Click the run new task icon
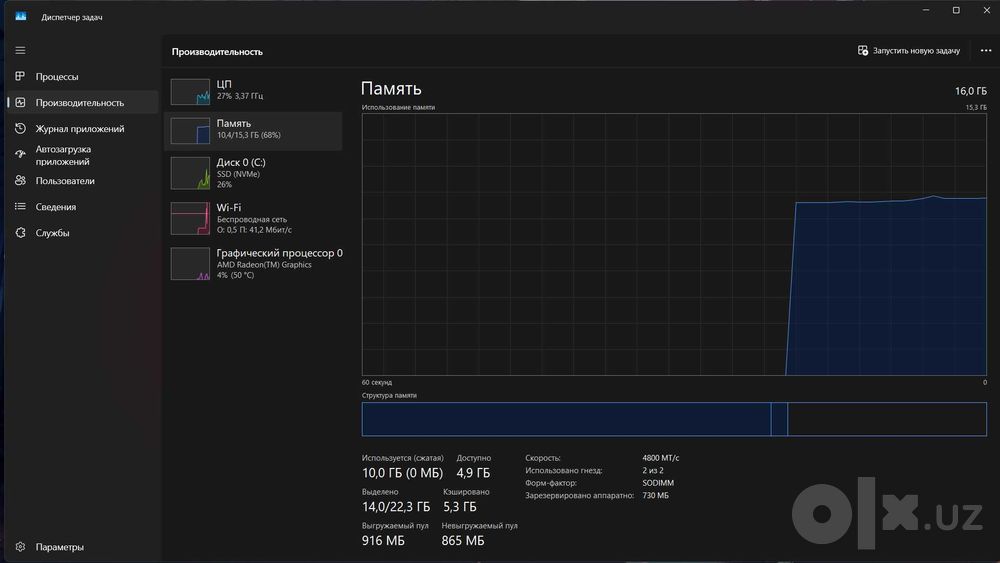The width and height of the screenshot is (1000, 563). coord(863,50)
